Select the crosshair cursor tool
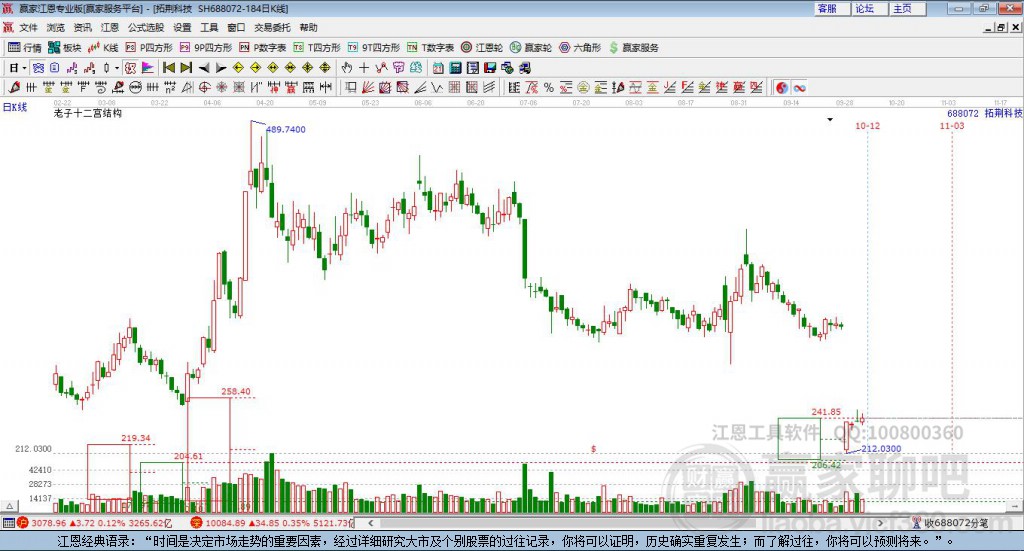 click(364, 68)
